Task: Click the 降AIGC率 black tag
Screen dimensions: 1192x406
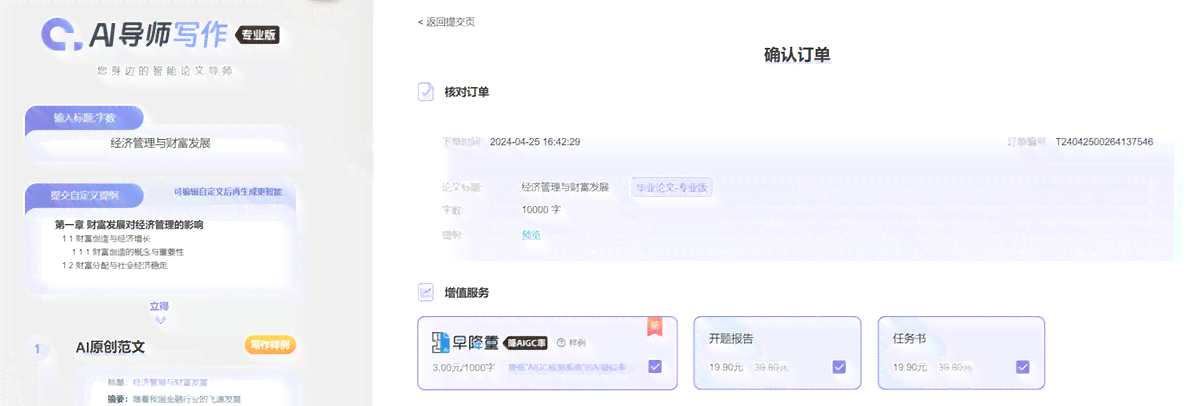Action: click(x=527, y=343)
